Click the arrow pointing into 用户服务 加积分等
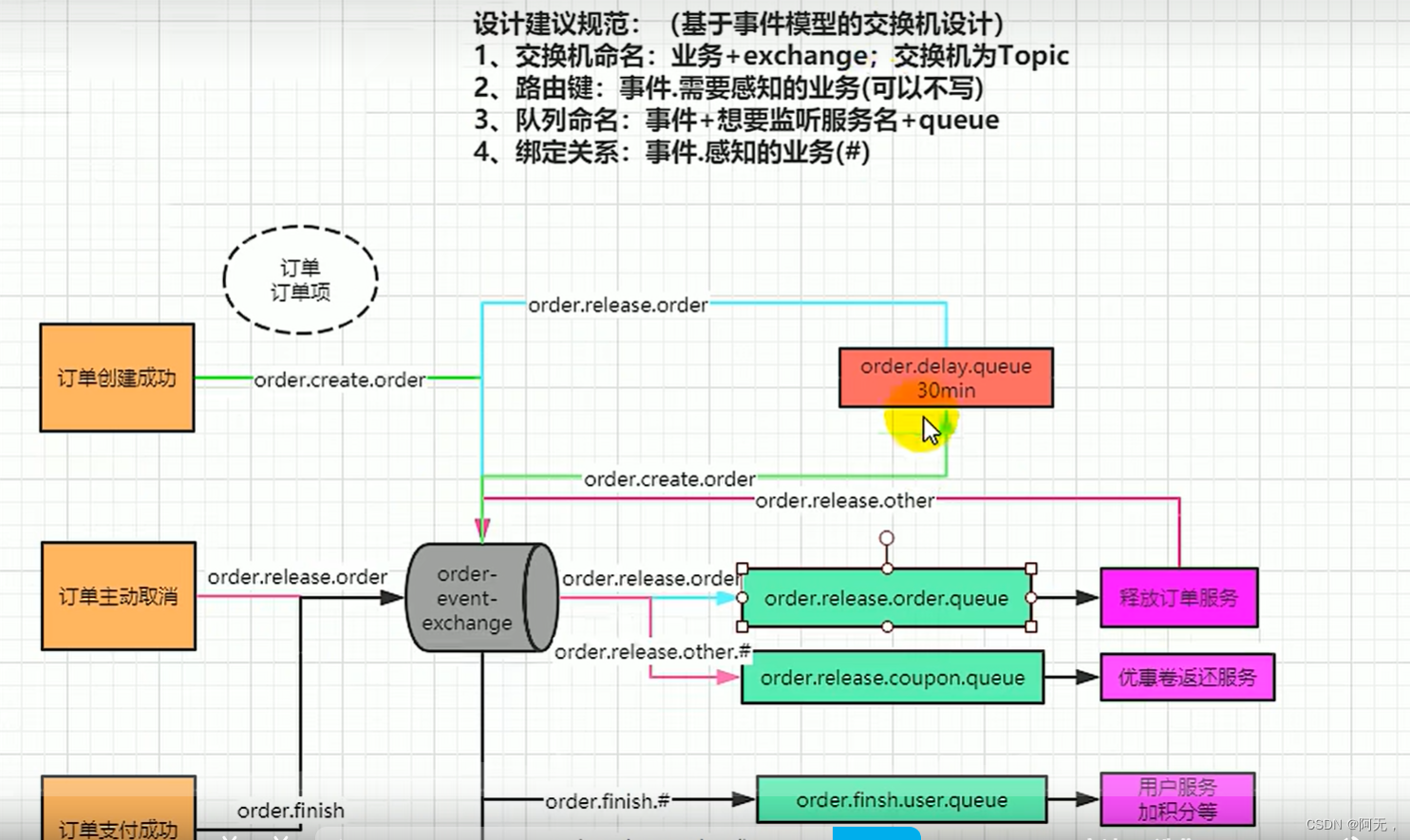1410x840 pixels. tap(1074, 799)
